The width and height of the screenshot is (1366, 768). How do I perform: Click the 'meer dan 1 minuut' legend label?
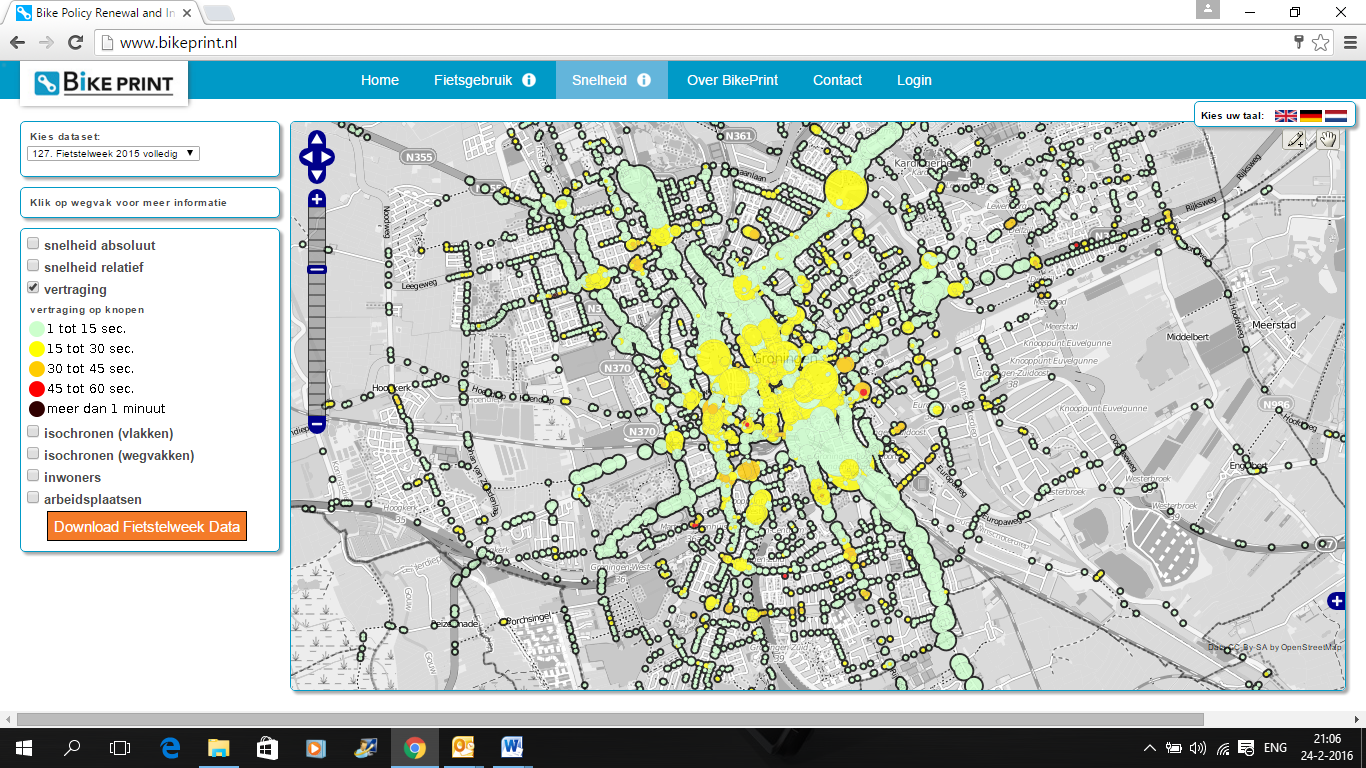click(106, 409)
